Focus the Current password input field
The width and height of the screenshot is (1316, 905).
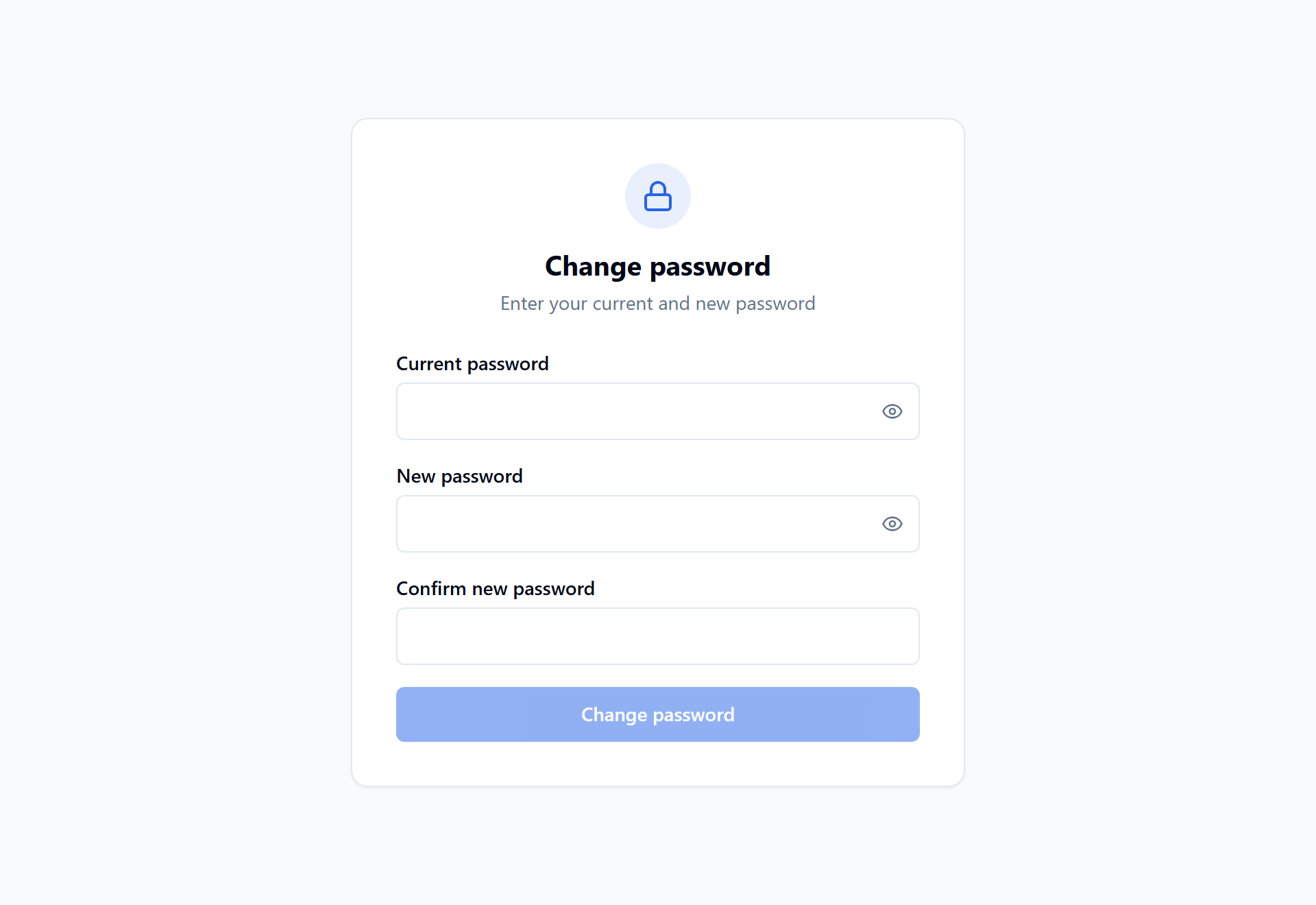pyautogui.click(x=658, y=411)
